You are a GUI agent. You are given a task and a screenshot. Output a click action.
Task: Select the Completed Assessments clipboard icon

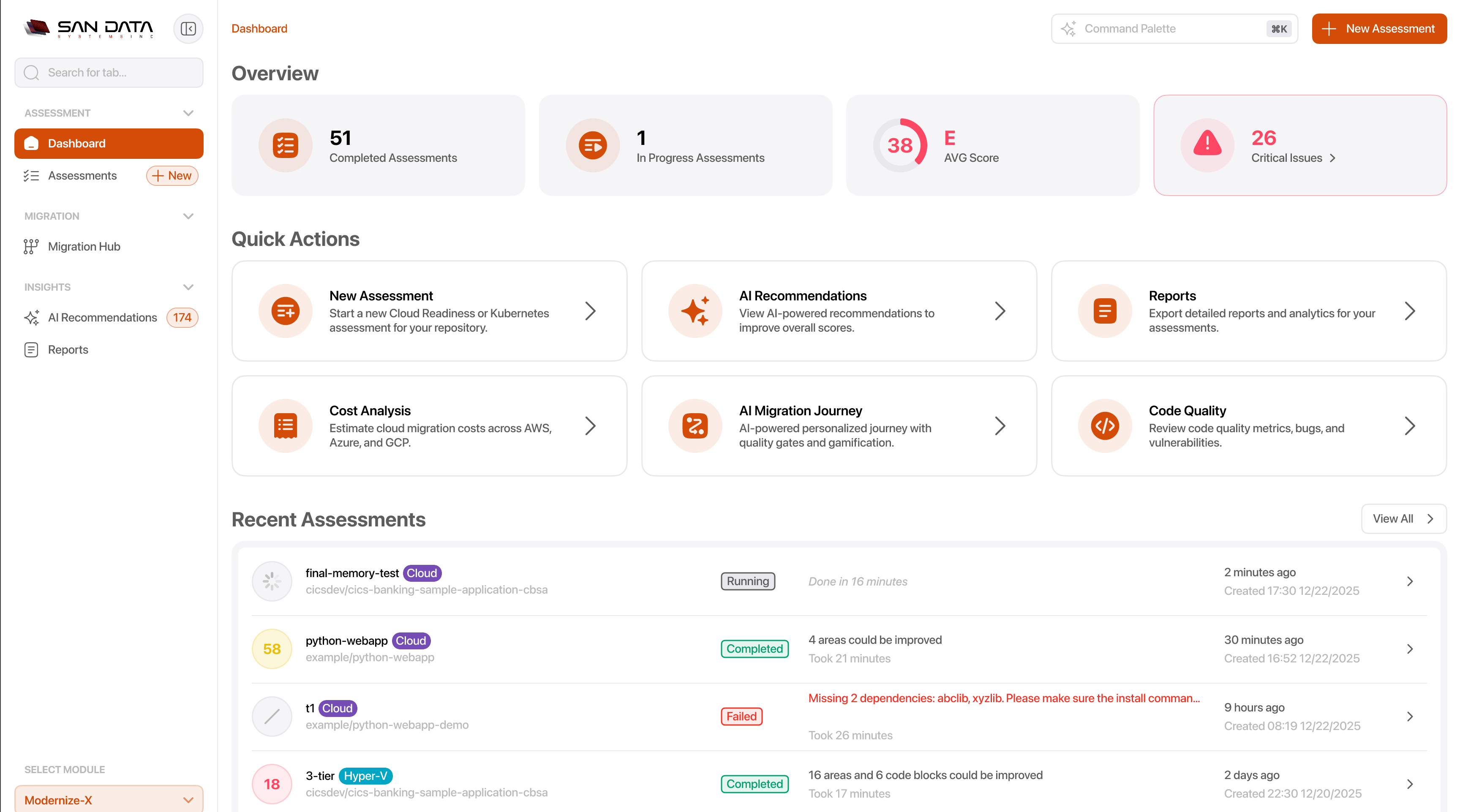(285, 145)
